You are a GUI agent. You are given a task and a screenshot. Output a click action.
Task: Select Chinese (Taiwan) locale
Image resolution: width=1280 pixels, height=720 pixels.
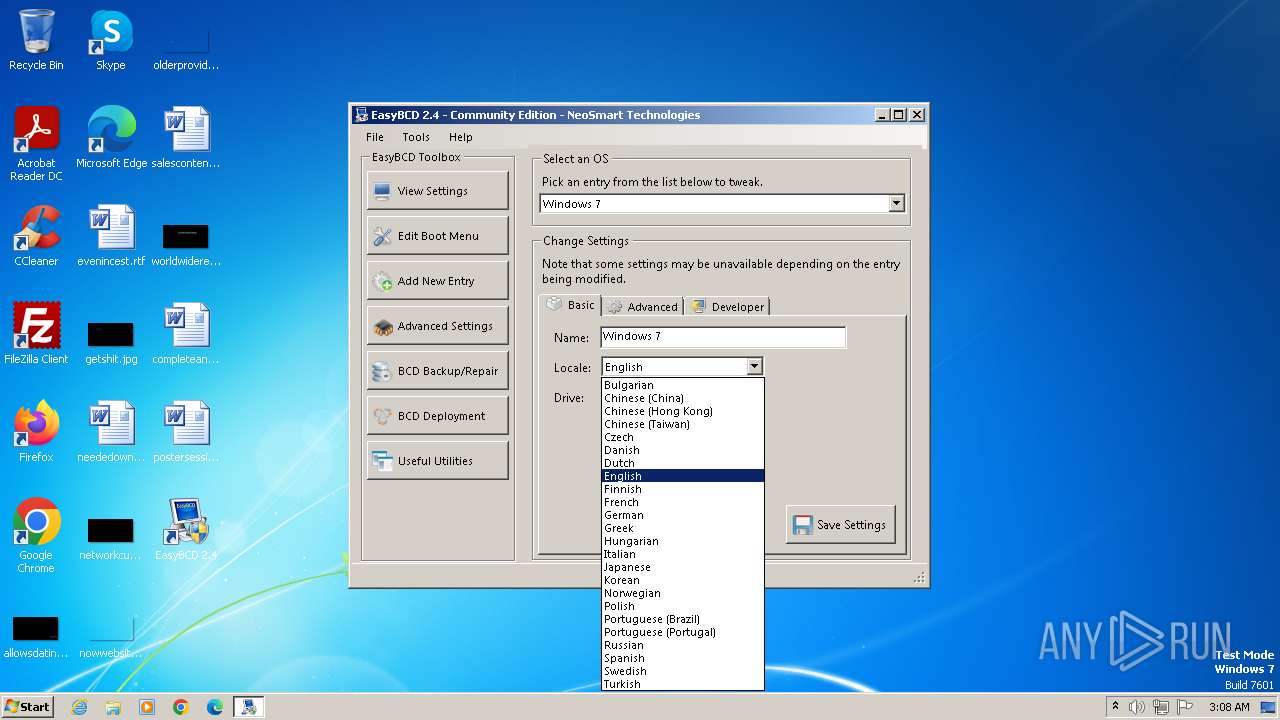[683, 424]
